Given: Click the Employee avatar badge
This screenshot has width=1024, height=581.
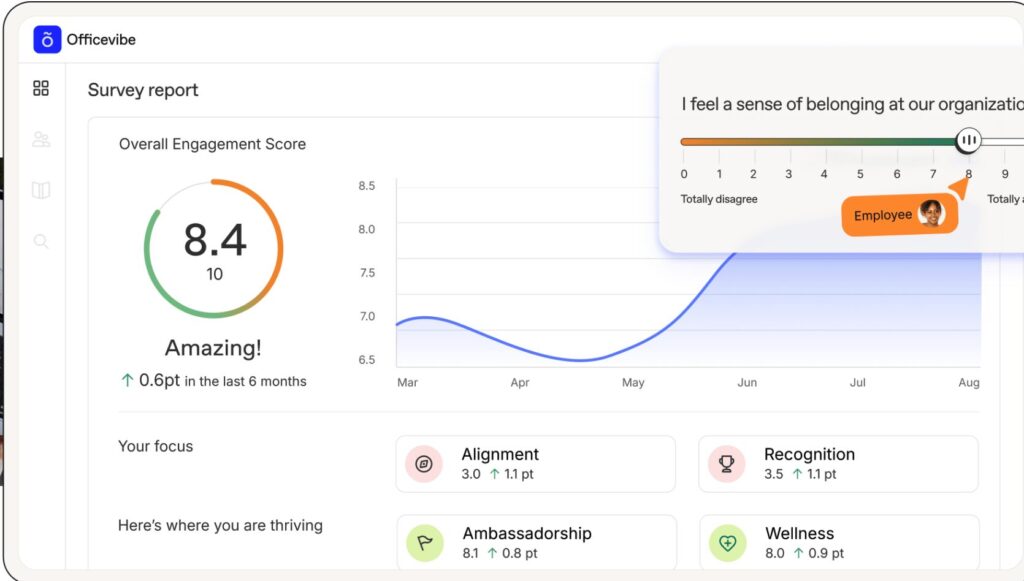Looking at the screenshot, I should [899, 214].
